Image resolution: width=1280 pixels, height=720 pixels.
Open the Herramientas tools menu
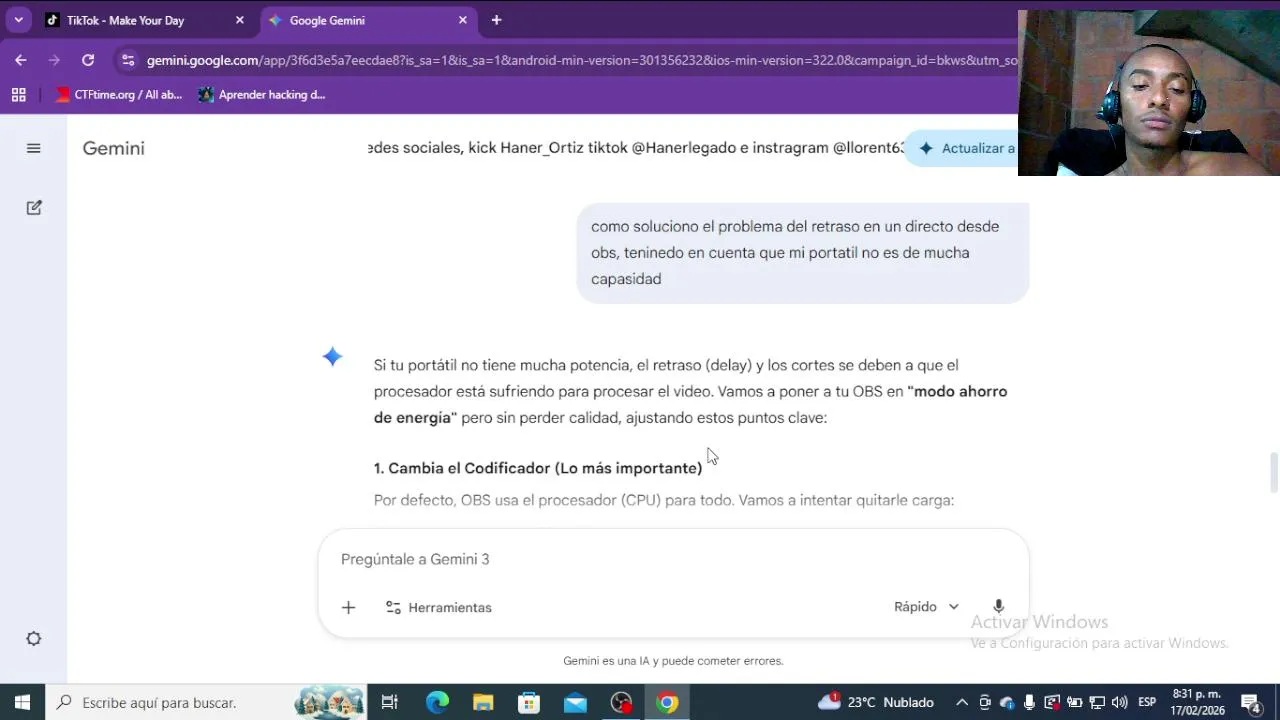pos(438,607)
